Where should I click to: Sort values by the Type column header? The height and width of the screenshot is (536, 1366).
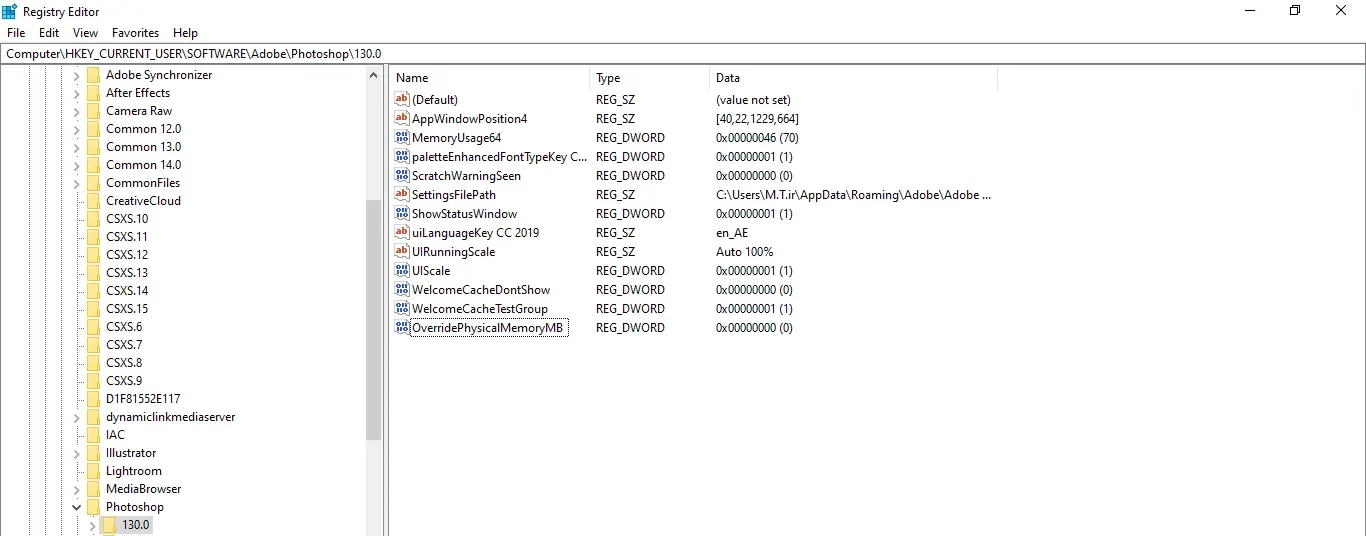click(x=649, y=78)
